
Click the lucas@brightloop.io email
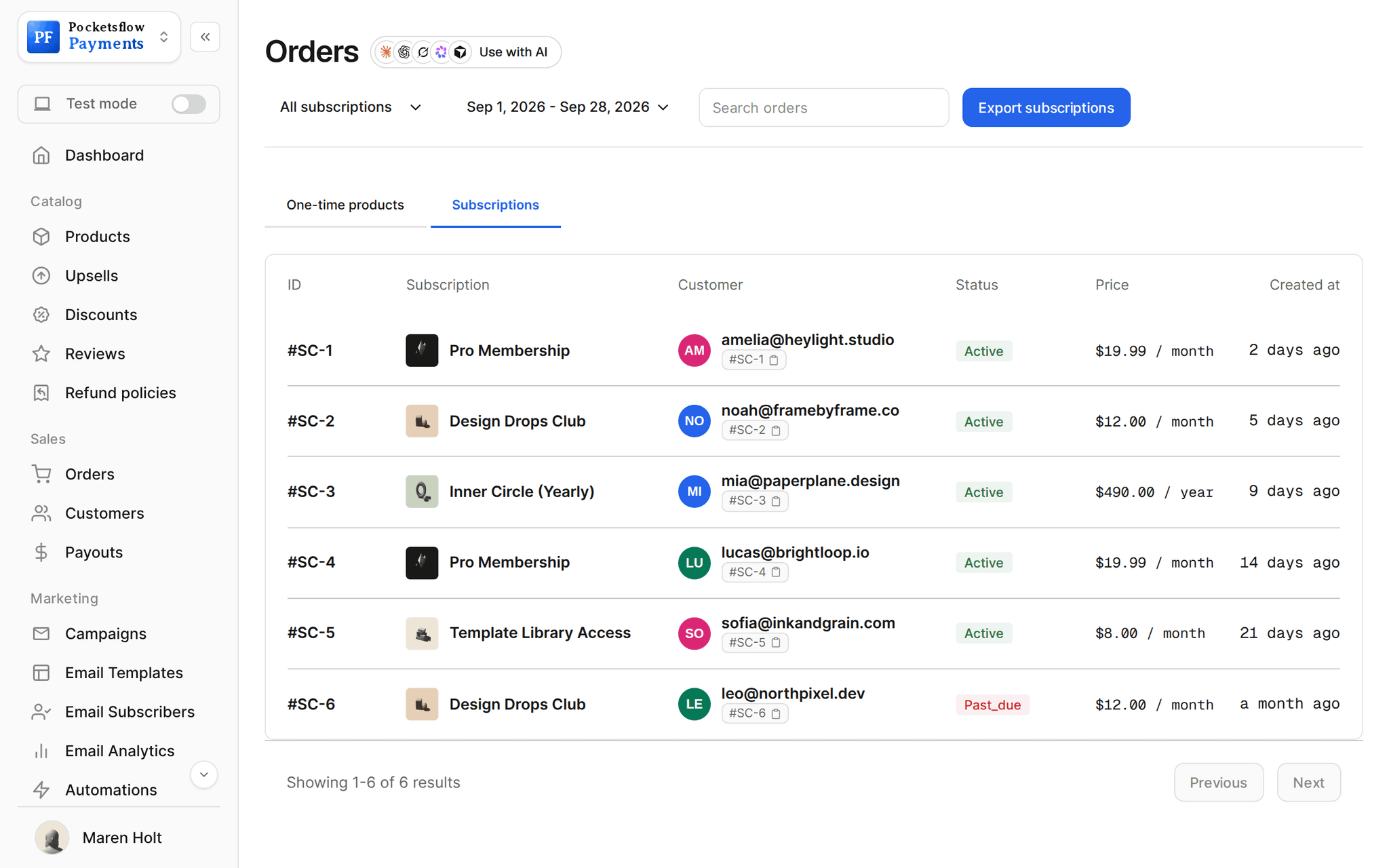795,553
